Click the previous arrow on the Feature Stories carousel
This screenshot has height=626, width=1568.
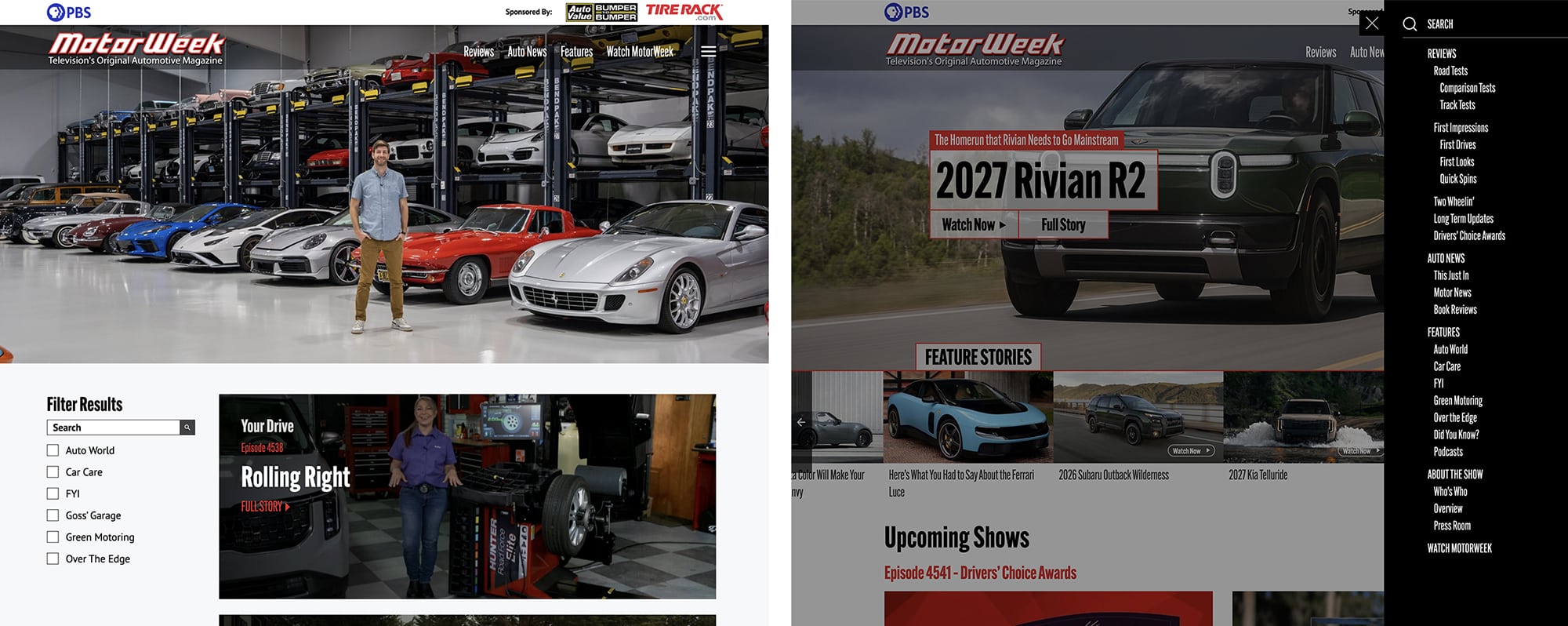[801, 422]
